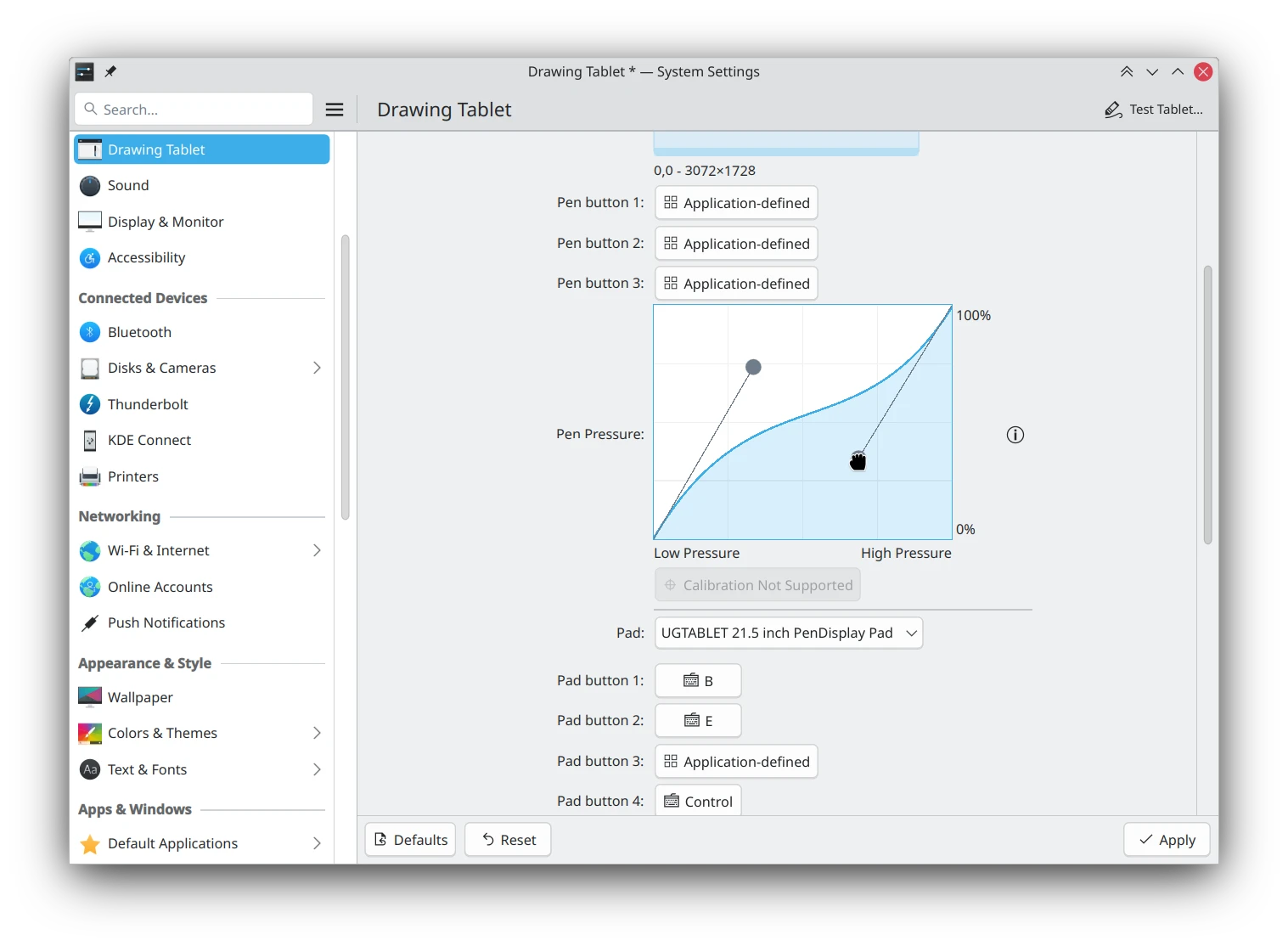Open Online Accounts settings
Viewport: 1288px width, 946px height.
[201, 587]
